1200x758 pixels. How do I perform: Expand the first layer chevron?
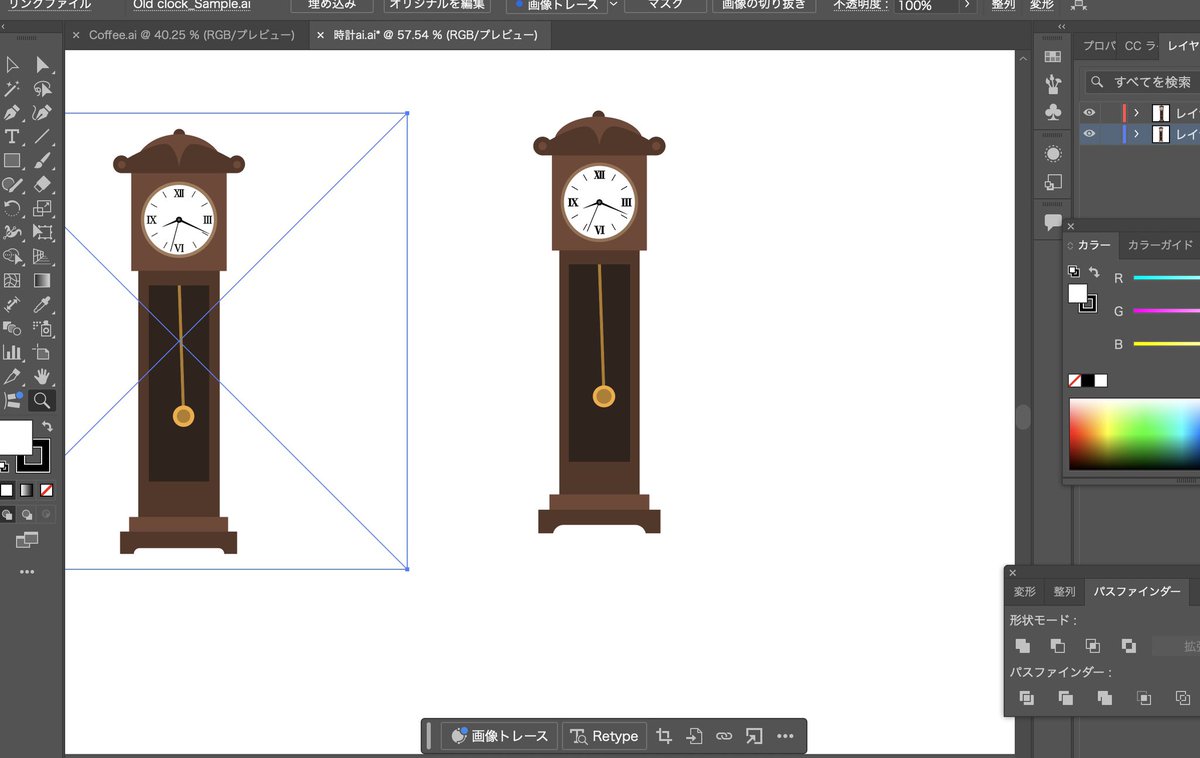coord(1136,113)
